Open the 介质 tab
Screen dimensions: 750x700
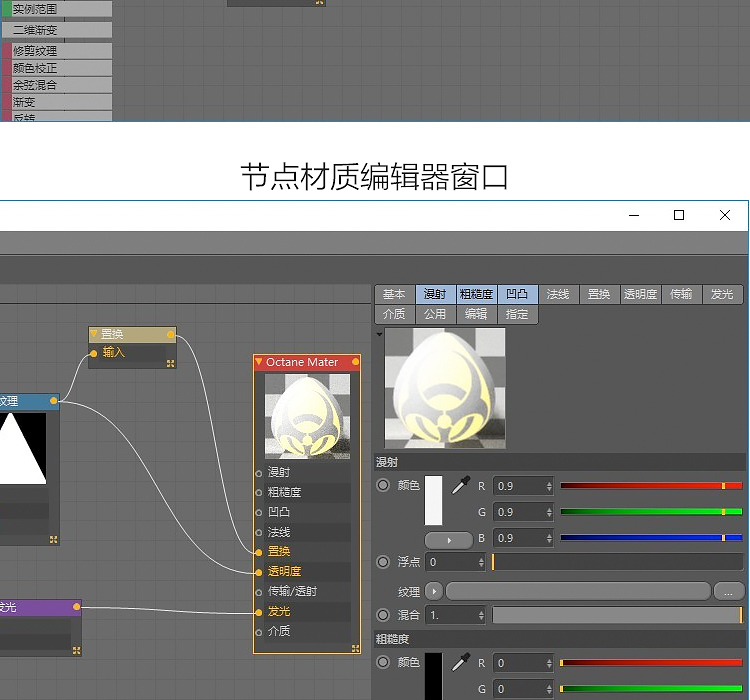395,314
